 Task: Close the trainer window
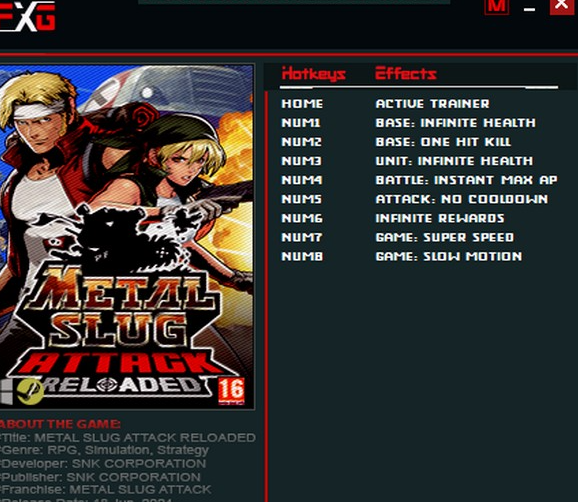click(x=562, y=7)
